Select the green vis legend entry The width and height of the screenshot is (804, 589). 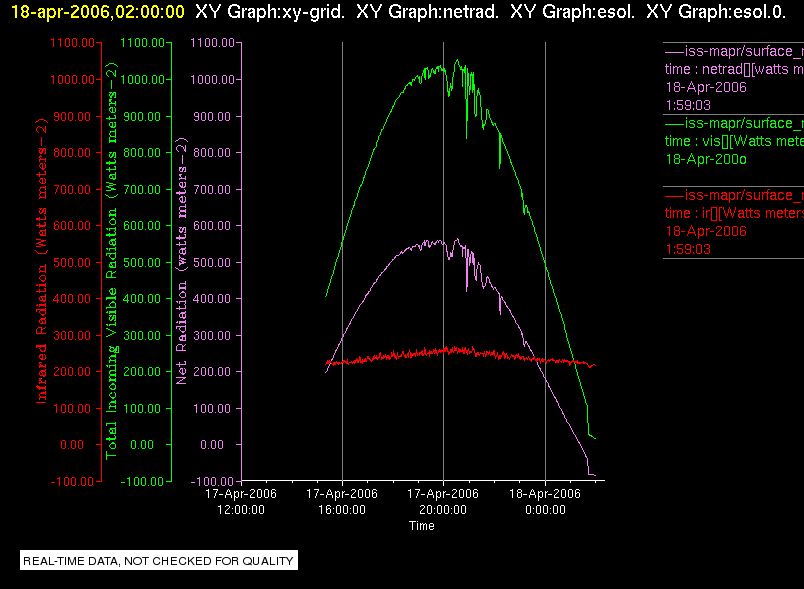pyautogui.click(x=734, y=141)
